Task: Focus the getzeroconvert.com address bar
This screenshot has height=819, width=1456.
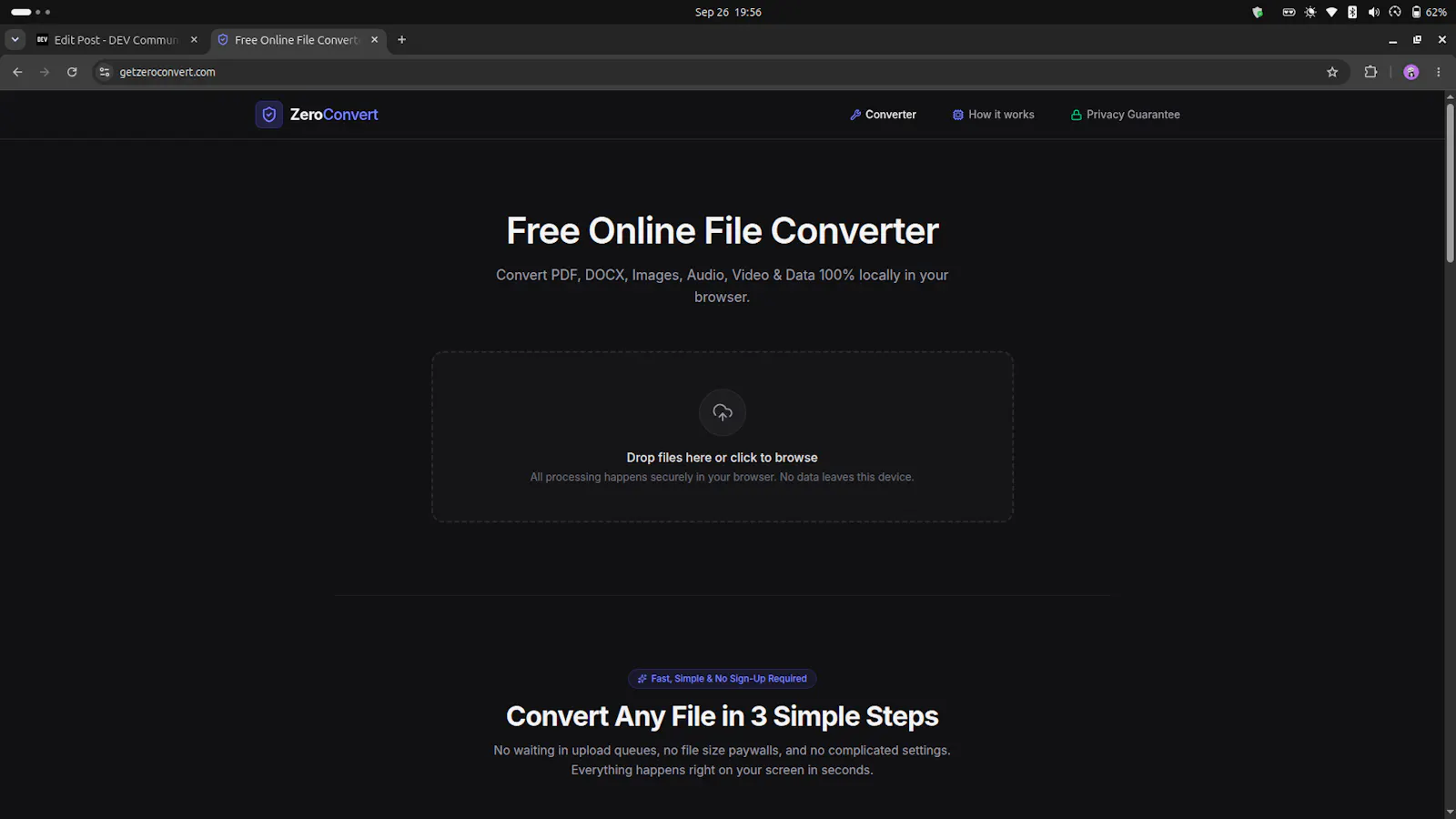Action: coord(719,72)
